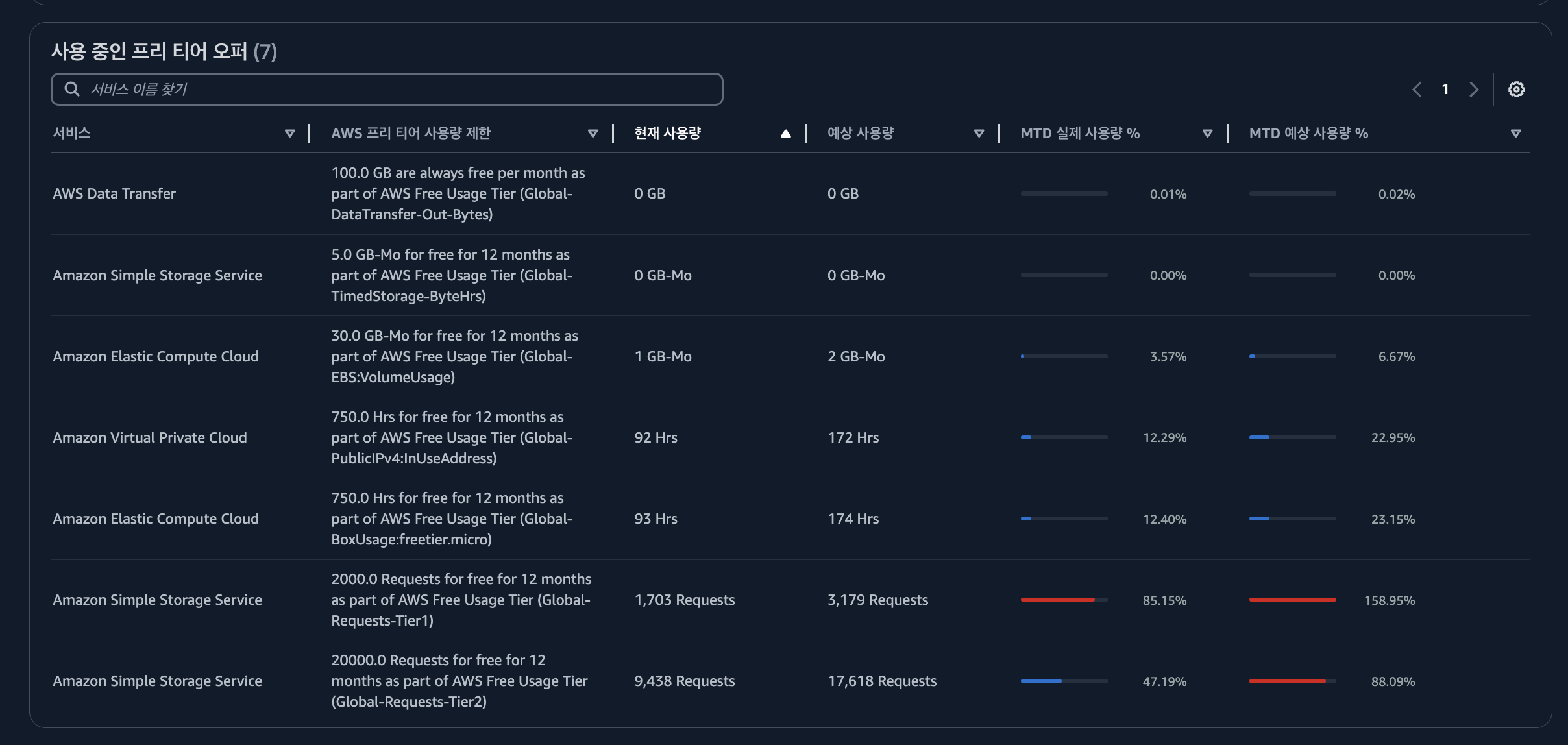Sort by 예상 사용량 column arrow
Image resolution: width=1568 pixels, height=745 pixels.
979,133
